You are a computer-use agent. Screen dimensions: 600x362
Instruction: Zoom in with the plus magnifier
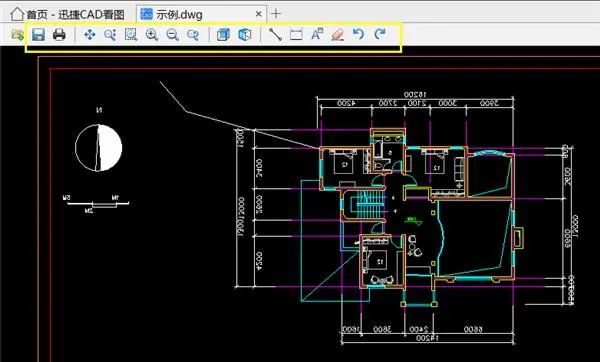point(152,35)
